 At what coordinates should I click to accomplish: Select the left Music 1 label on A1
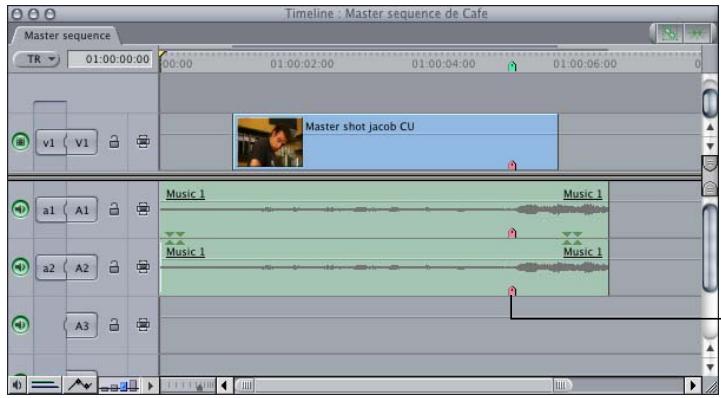point(185,194)
